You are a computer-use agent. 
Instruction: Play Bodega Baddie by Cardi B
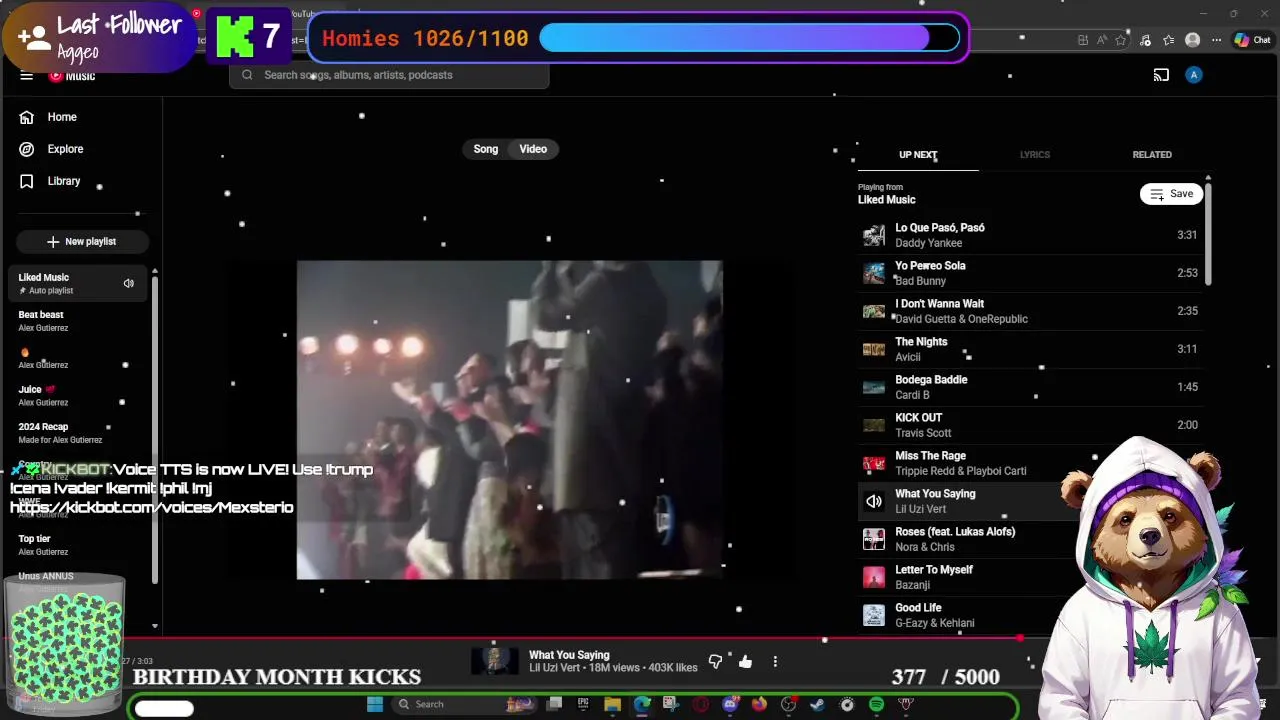(1030, 387)
